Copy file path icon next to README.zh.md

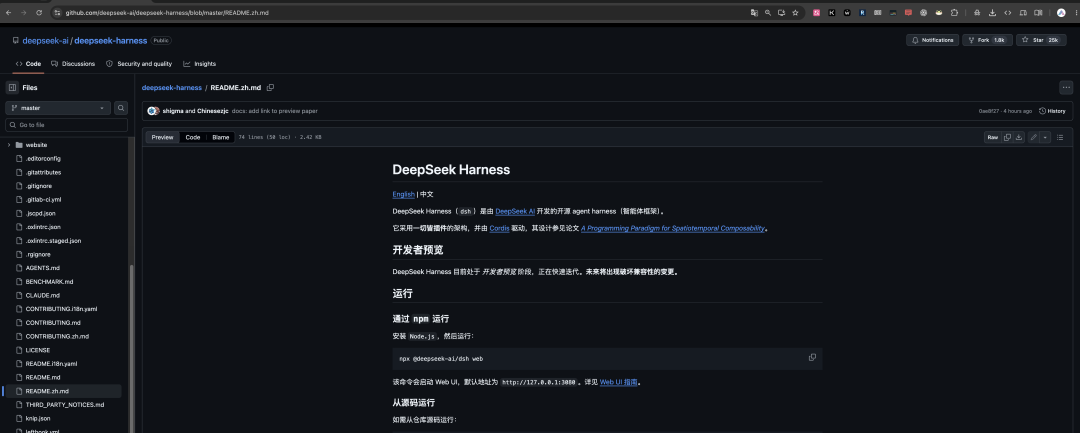pyautogui.click(x=271, y=87)
